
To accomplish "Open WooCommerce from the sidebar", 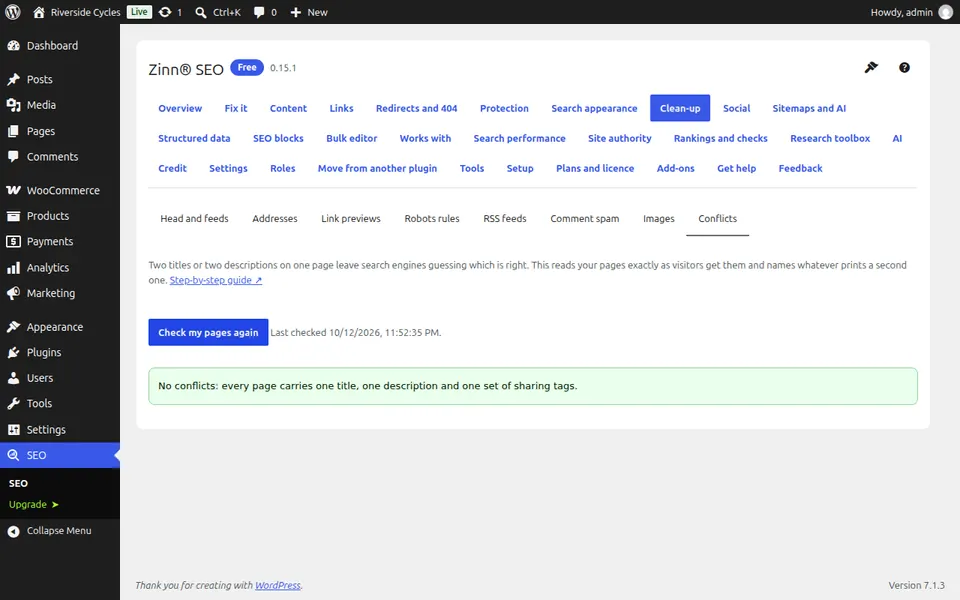I will [60, 190].
